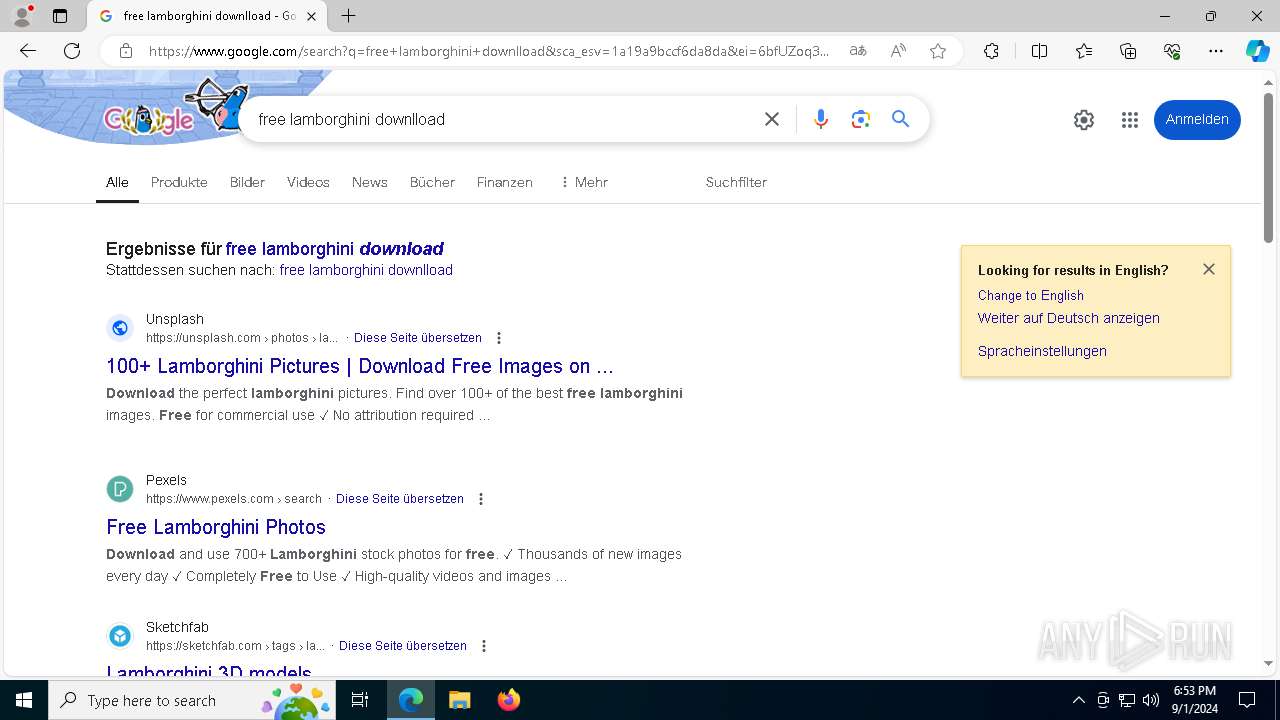The width and height of the screenshot is (1280, 720).
Task: Close the 'free lamborghini downlload' tab
Action: (x=312, y=16)
